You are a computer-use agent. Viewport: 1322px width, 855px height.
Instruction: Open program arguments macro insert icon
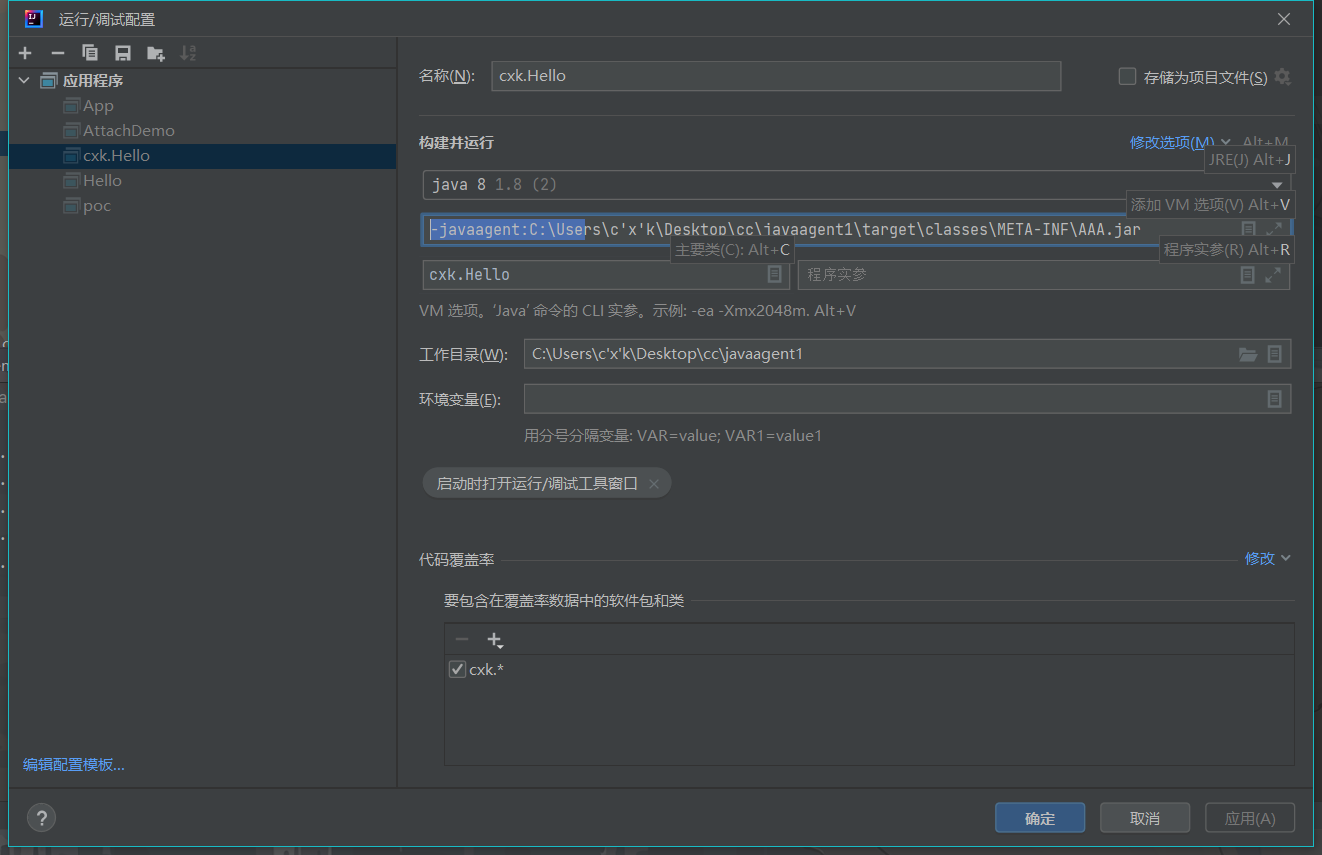(1247, 274)
